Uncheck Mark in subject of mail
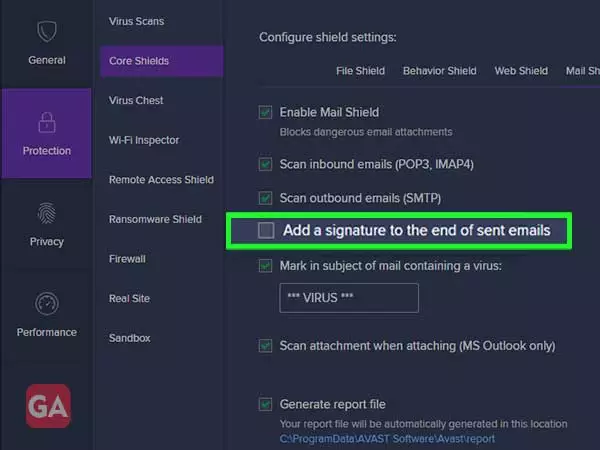 265,266
